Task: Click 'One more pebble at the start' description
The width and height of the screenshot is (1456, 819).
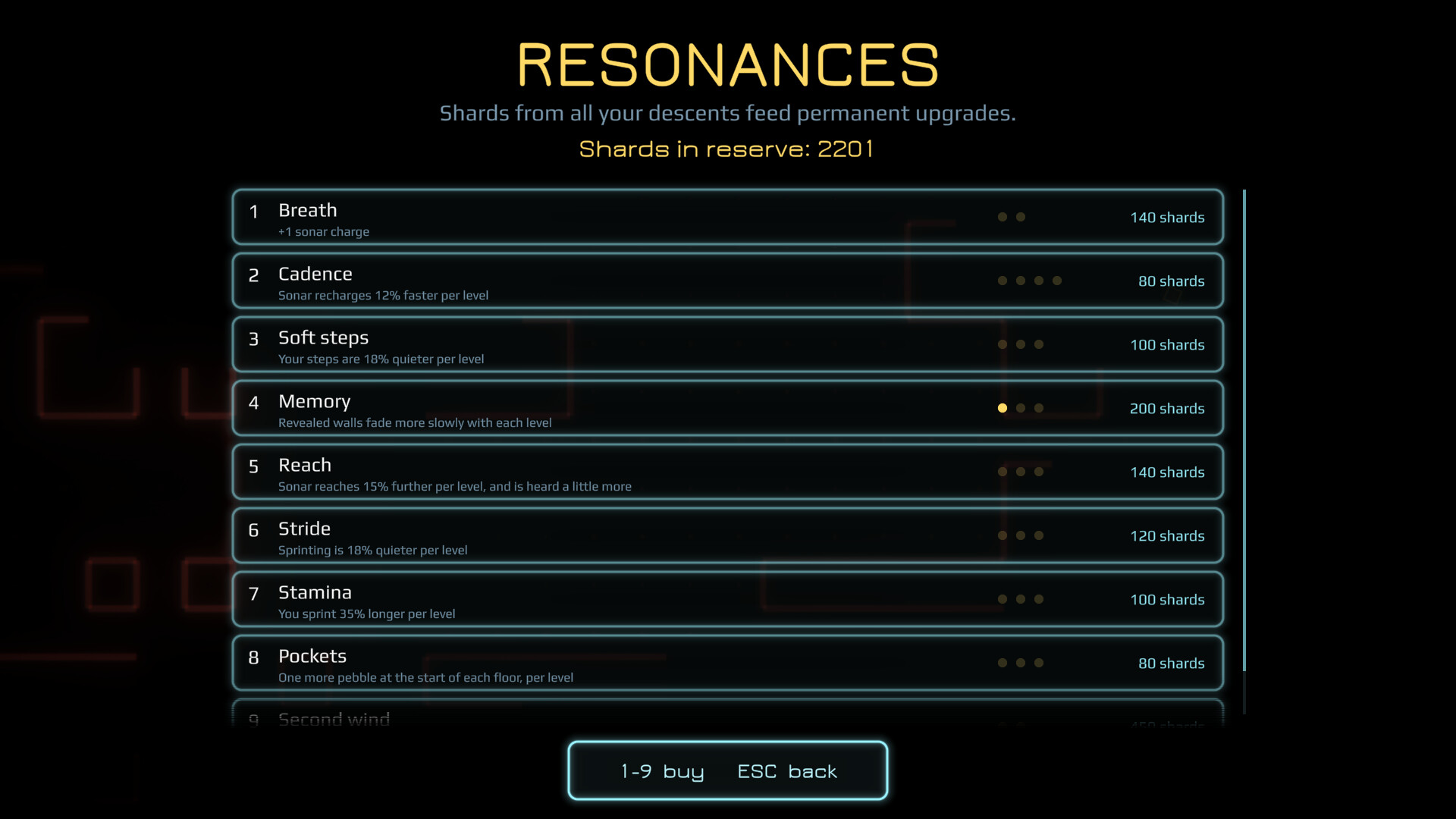Action: (425, 678)
